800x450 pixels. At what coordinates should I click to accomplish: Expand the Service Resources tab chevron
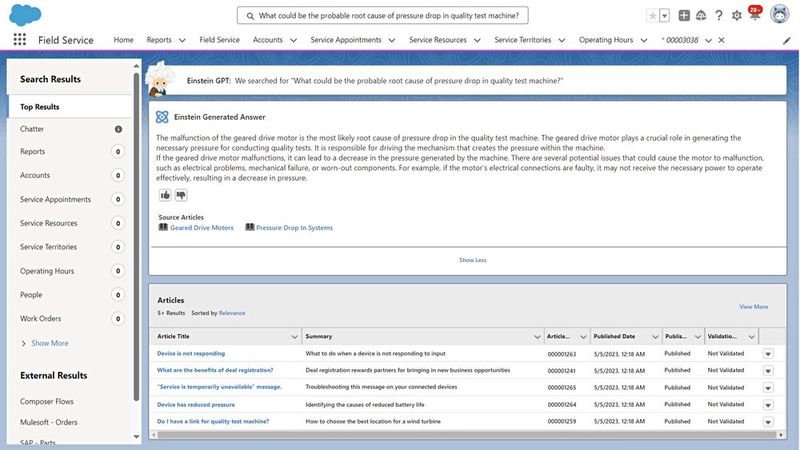[477, 40]
